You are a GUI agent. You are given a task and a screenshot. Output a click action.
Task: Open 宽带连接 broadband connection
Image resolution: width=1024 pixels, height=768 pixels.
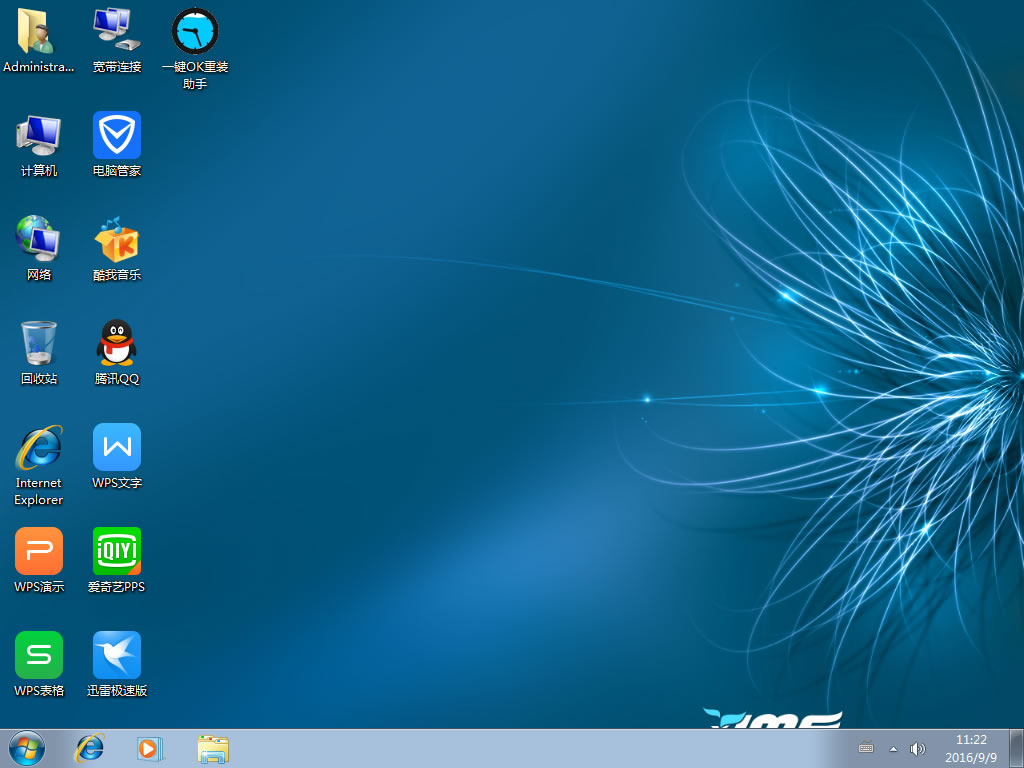coord(116,30)
